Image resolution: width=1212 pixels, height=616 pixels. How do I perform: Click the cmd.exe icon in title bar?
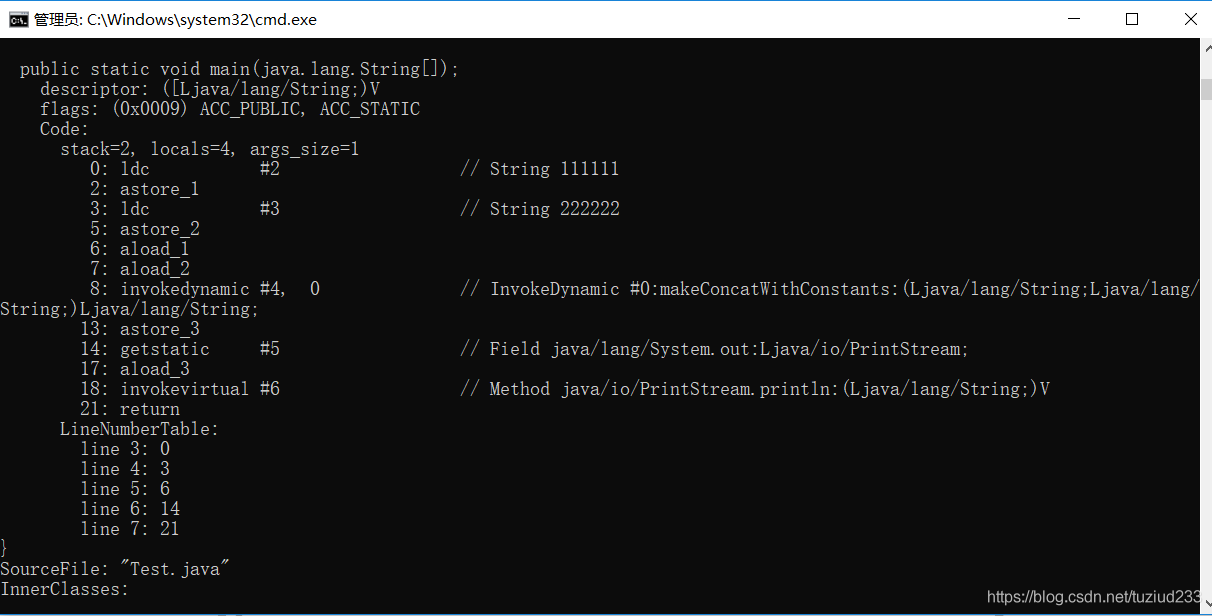19,19
